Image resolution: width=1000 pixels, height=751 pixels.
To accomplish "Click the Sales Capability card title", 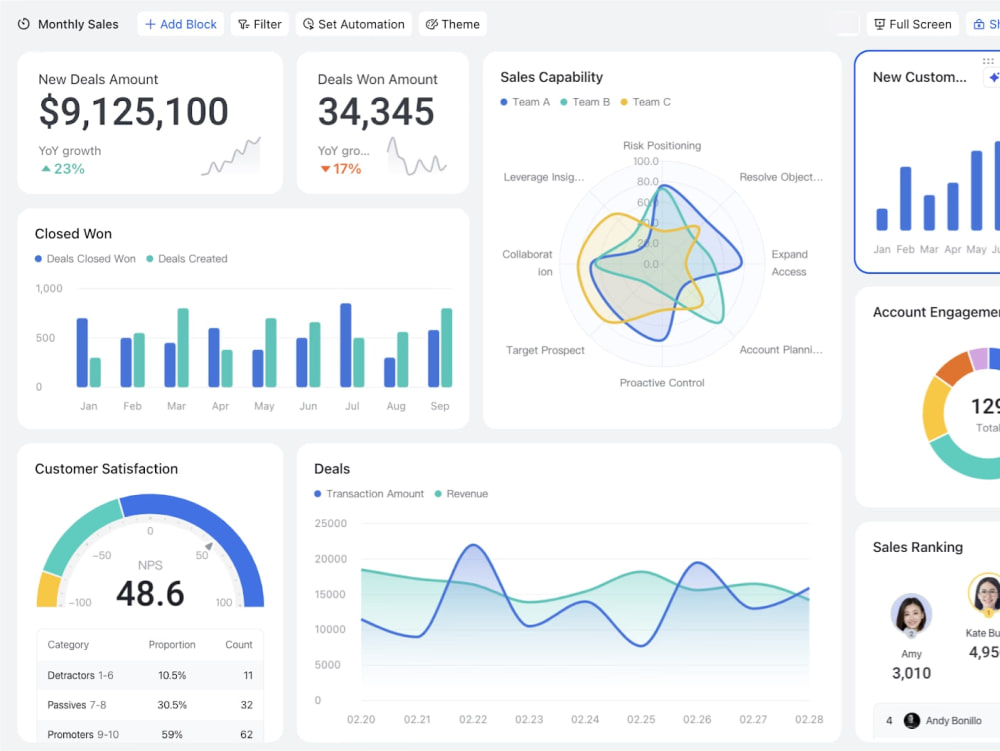I will click(x=552, y=77).
